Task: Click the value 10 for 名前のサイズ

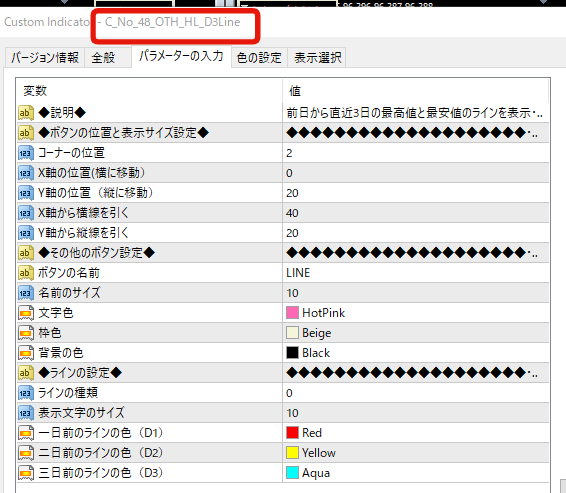Action: (x=292, y=293)
